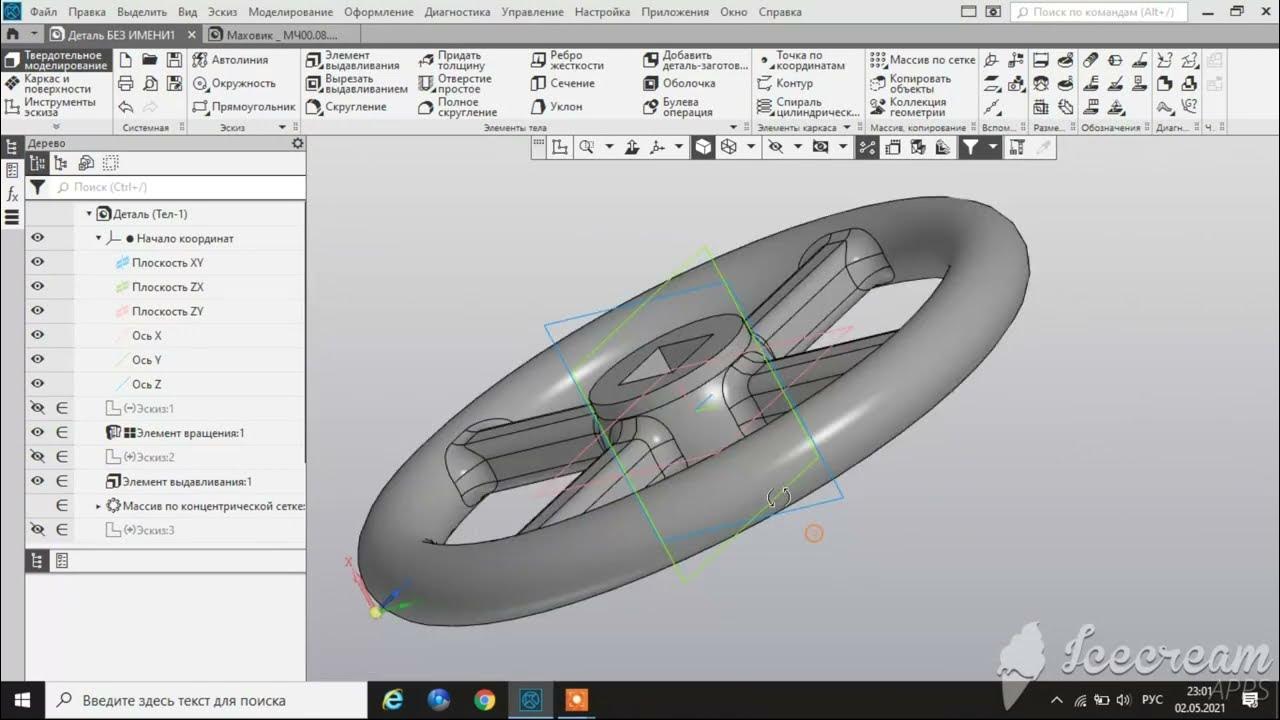1280x720 pixels.
Task: Open the Файл menu
Action: (x=43, y=12)
